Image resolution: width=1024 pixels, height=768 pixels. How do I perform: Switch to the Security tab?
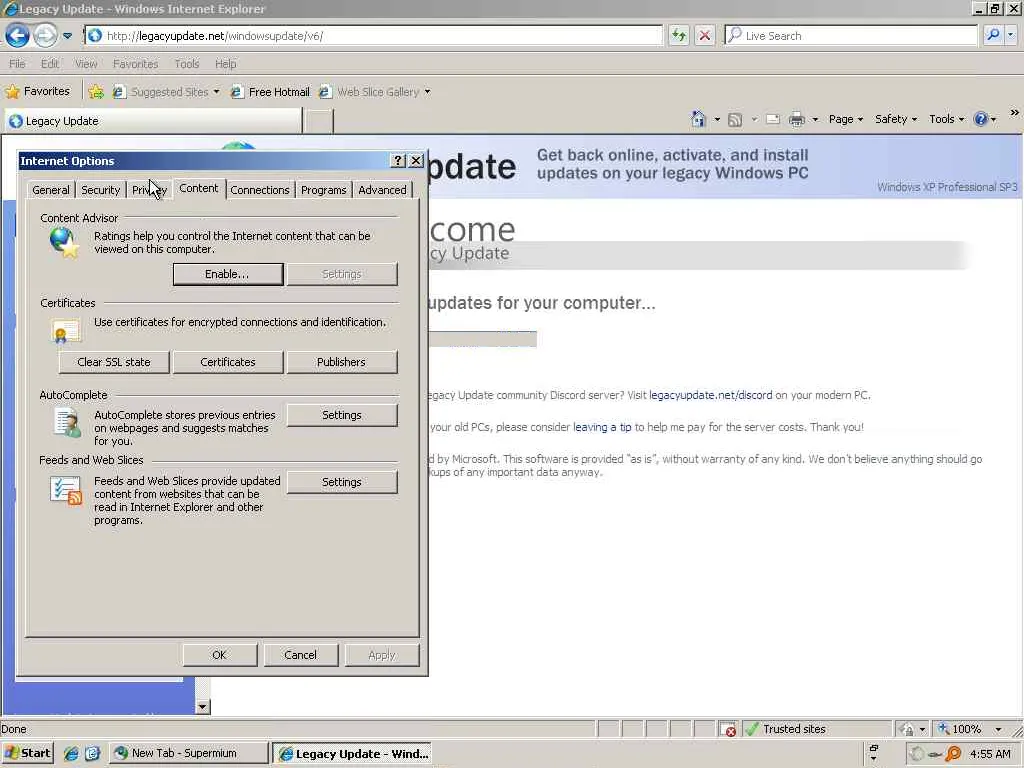coord(101,190)
